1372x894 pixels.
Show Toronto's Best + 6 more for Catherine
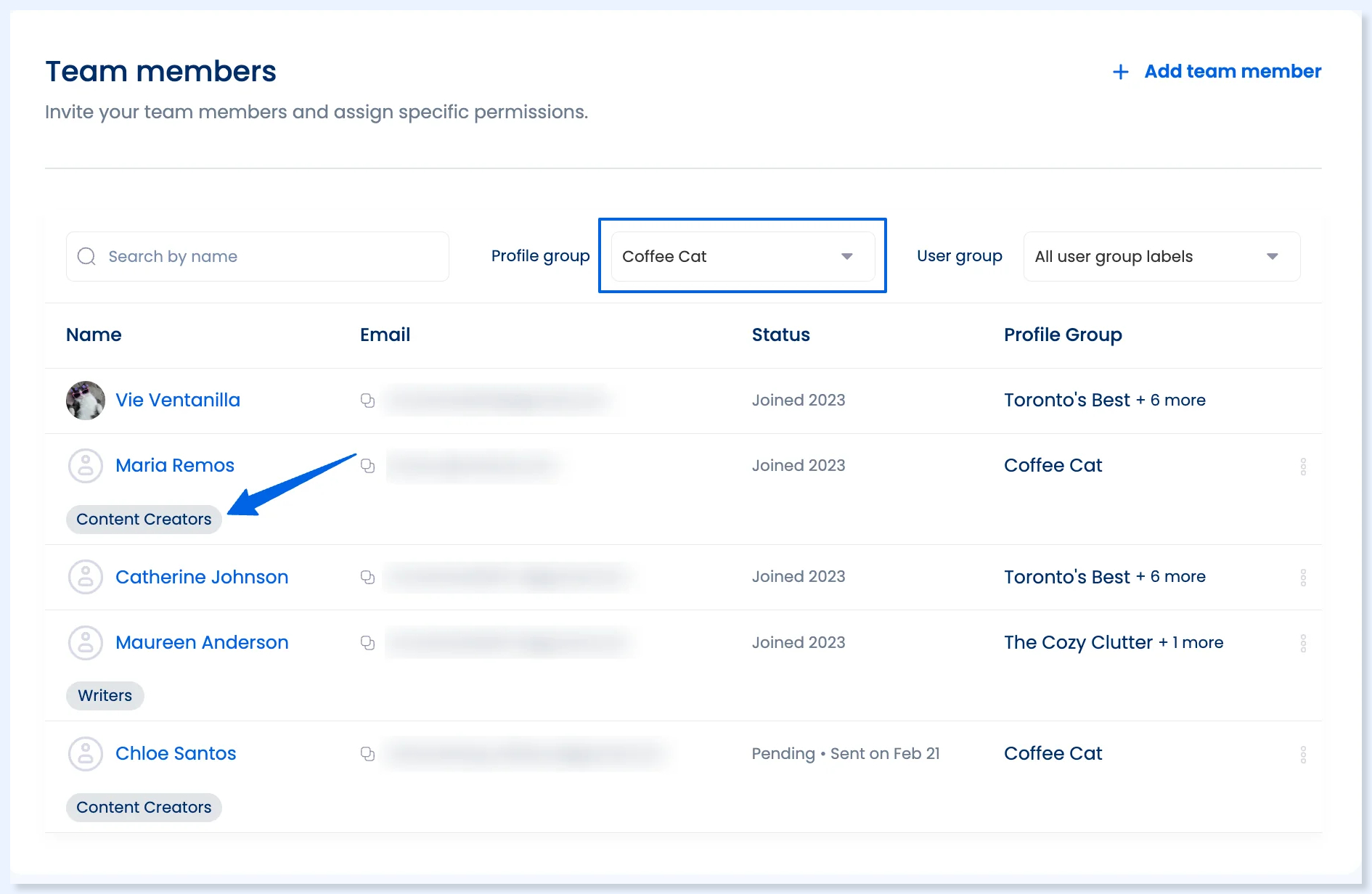(x=1105, y=577)
